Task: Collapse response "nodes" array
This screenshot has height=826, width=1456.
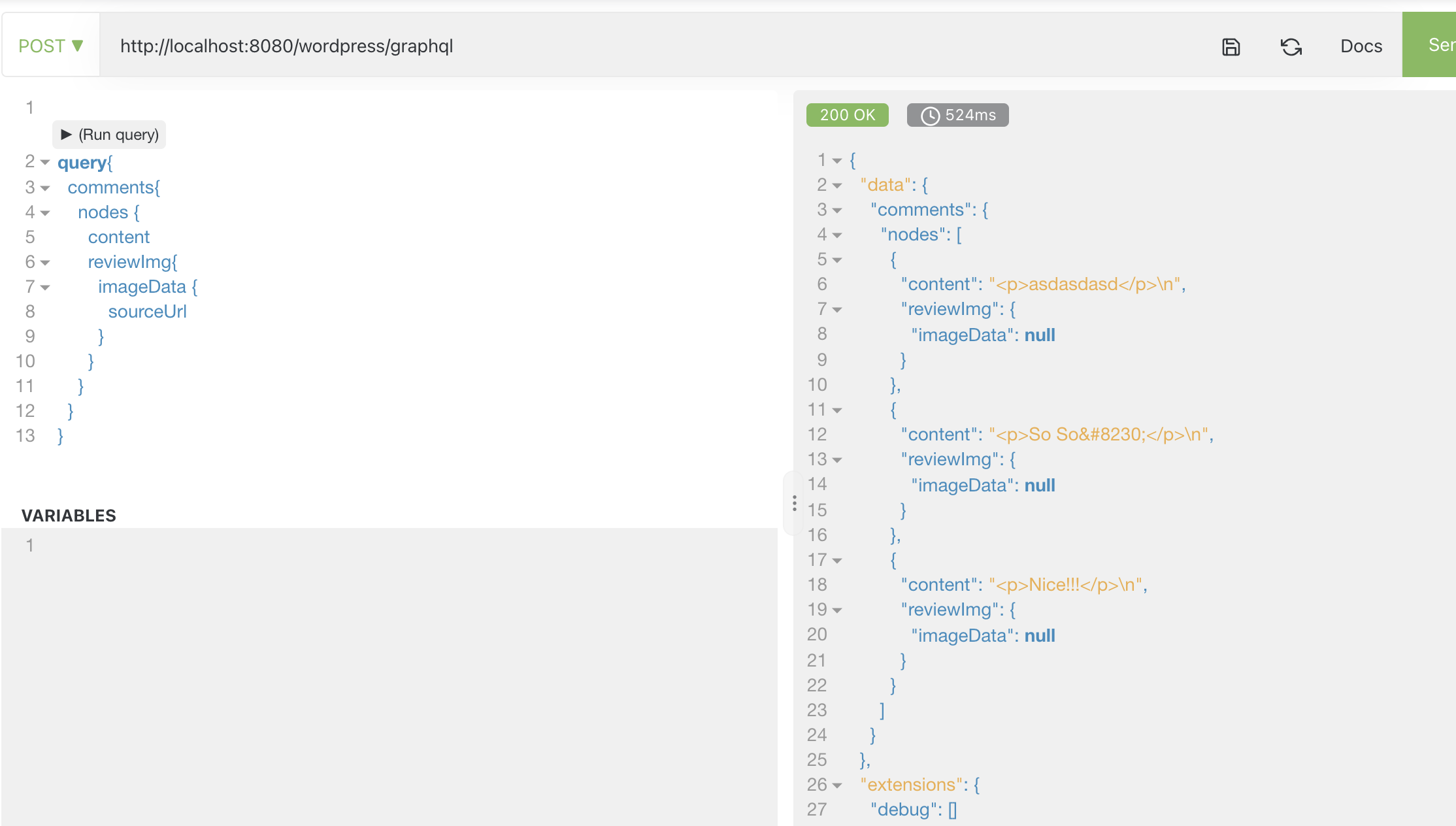Action: click(837, 235)
